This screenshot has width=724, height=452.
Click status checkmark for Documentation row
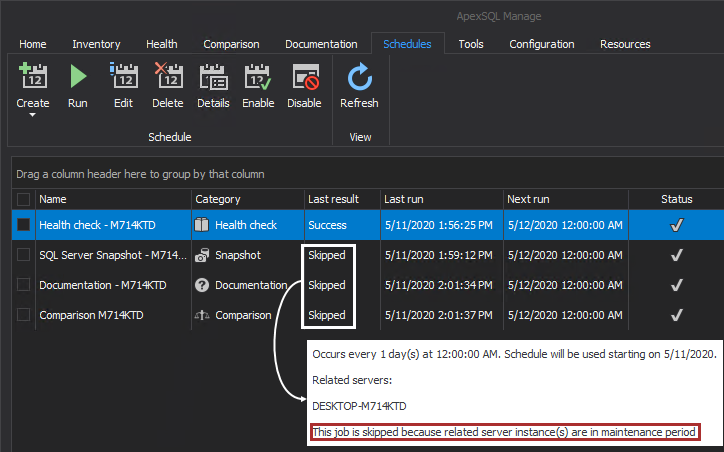(676, 285)
